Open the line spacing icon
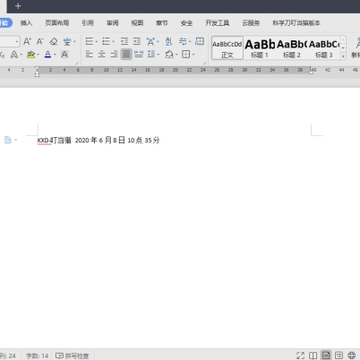The height and width of the screenshot is (360, 360). tap(151, 54)
